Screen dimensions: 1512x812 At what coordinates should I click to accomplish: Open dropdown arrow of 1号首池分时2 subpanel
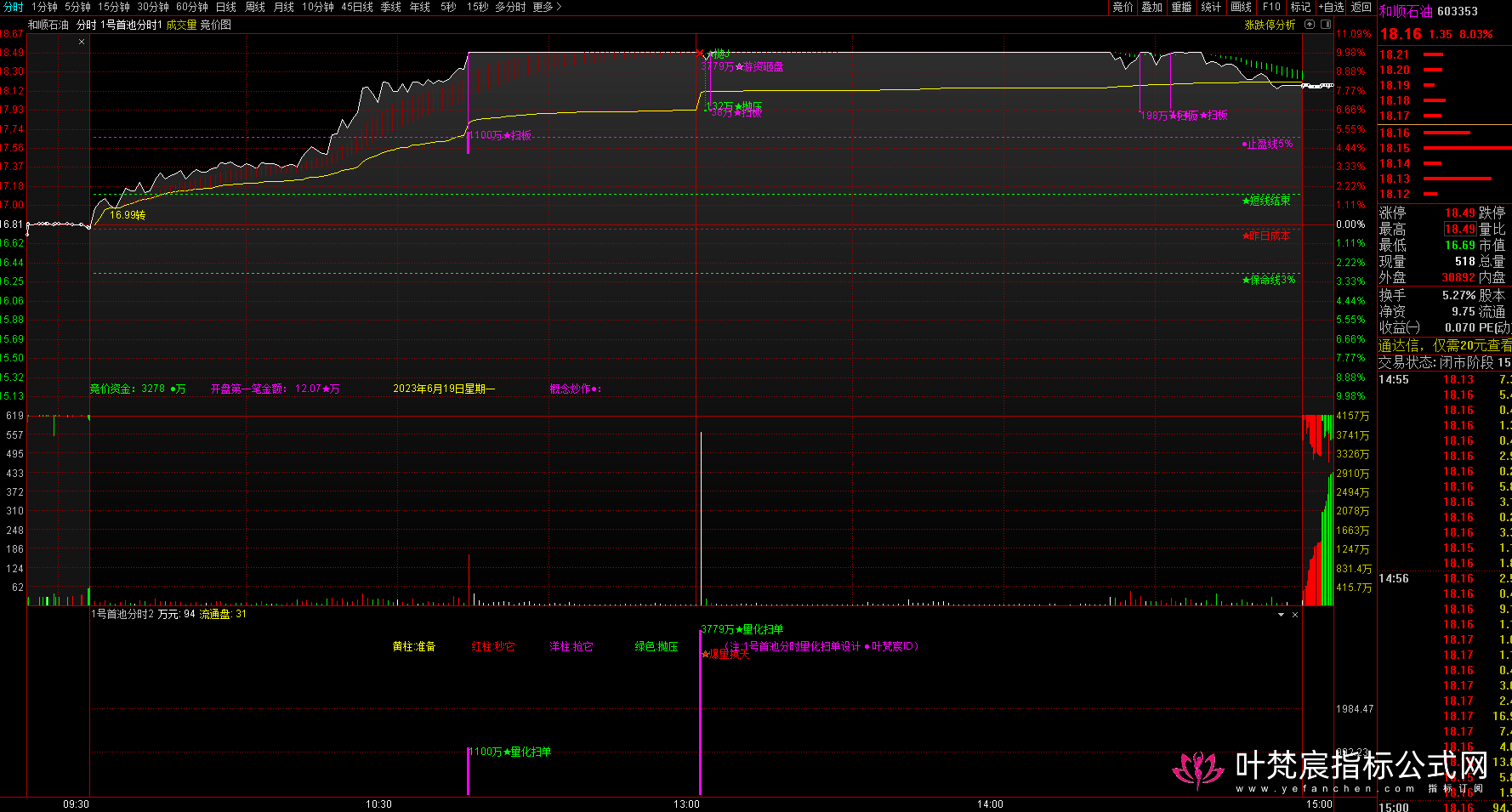click(x=1281, y=615)
